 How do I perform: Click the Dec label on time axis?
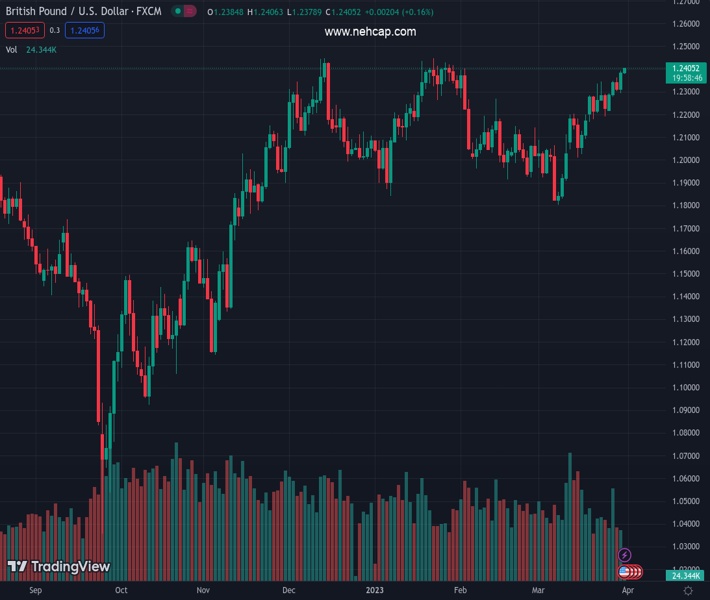[289, 591]
